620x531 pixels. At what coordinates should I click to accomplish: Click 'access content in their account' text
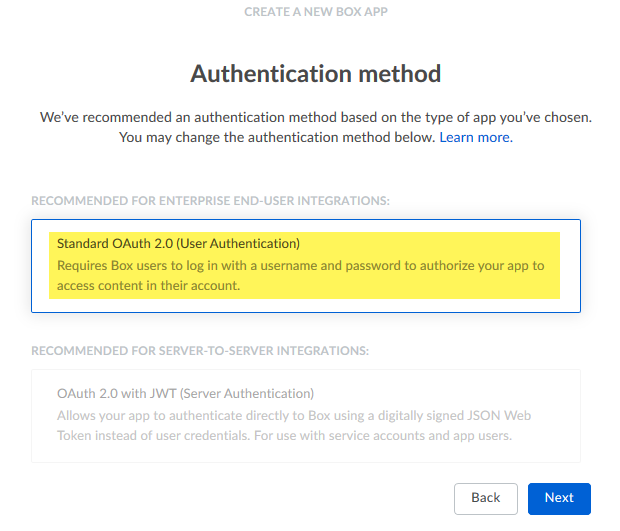tap(149, 285)
